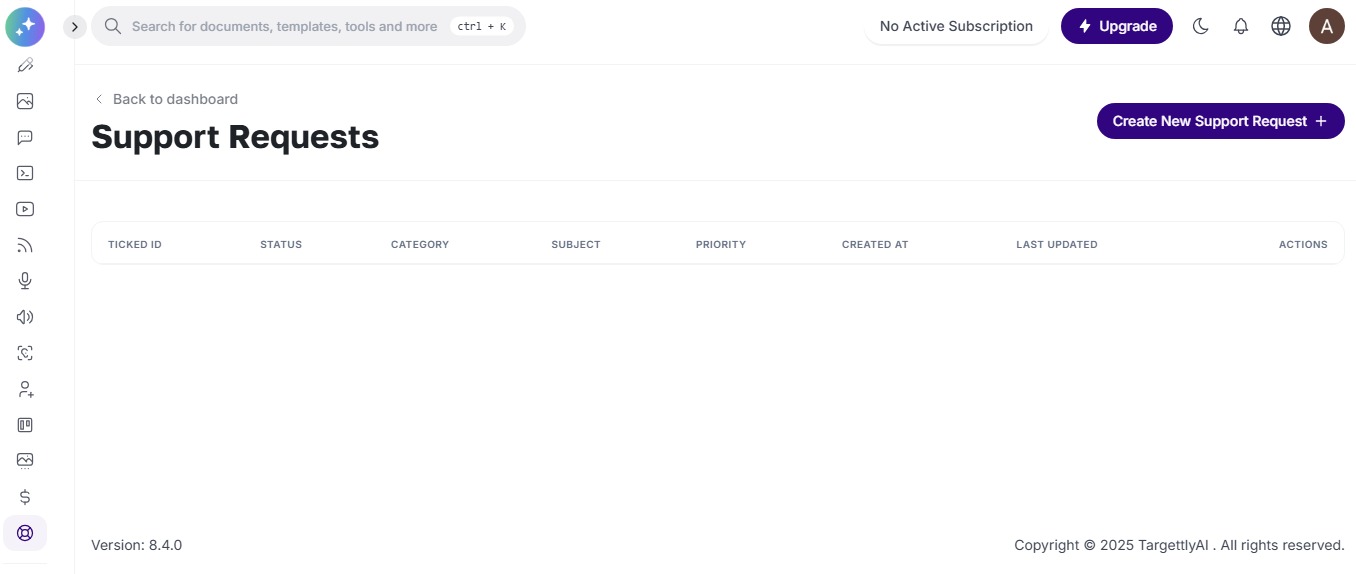Image resolution: width=1356 pixels, height=574 pixels.
Task: Open the user avatar menu
Action: tap(1327, 26)
